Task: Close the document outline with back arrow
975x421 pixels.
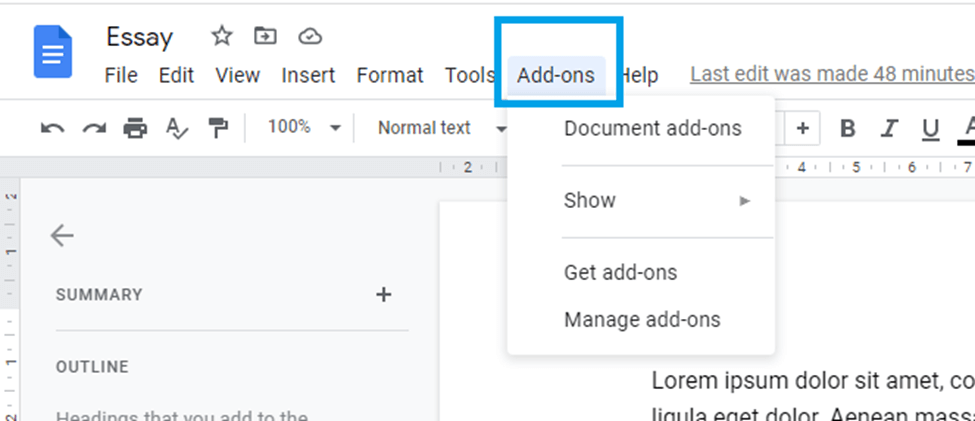Action: tap(62, 236)
